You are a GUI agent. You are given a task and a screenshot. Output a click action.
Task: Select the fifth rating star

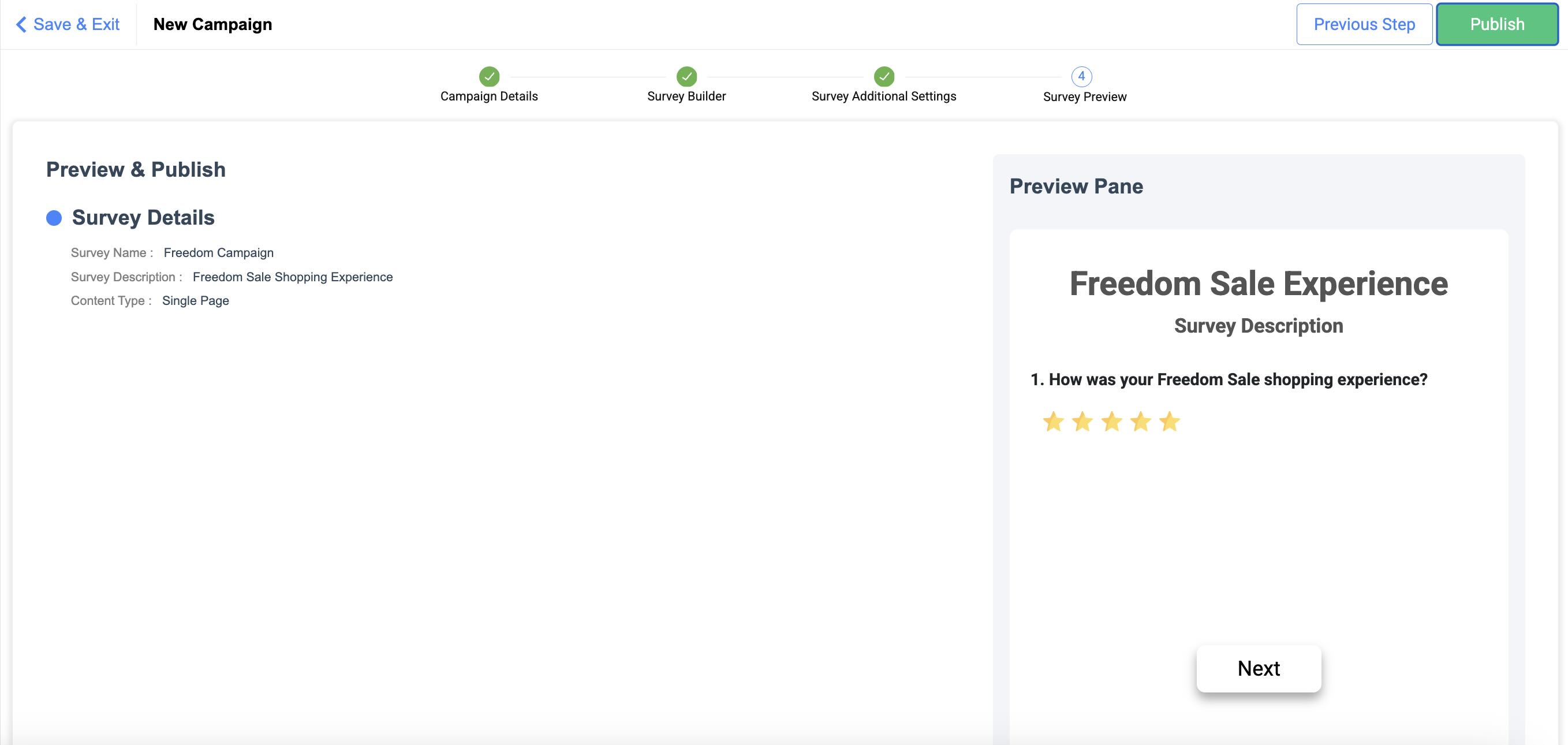(1169, 421)
